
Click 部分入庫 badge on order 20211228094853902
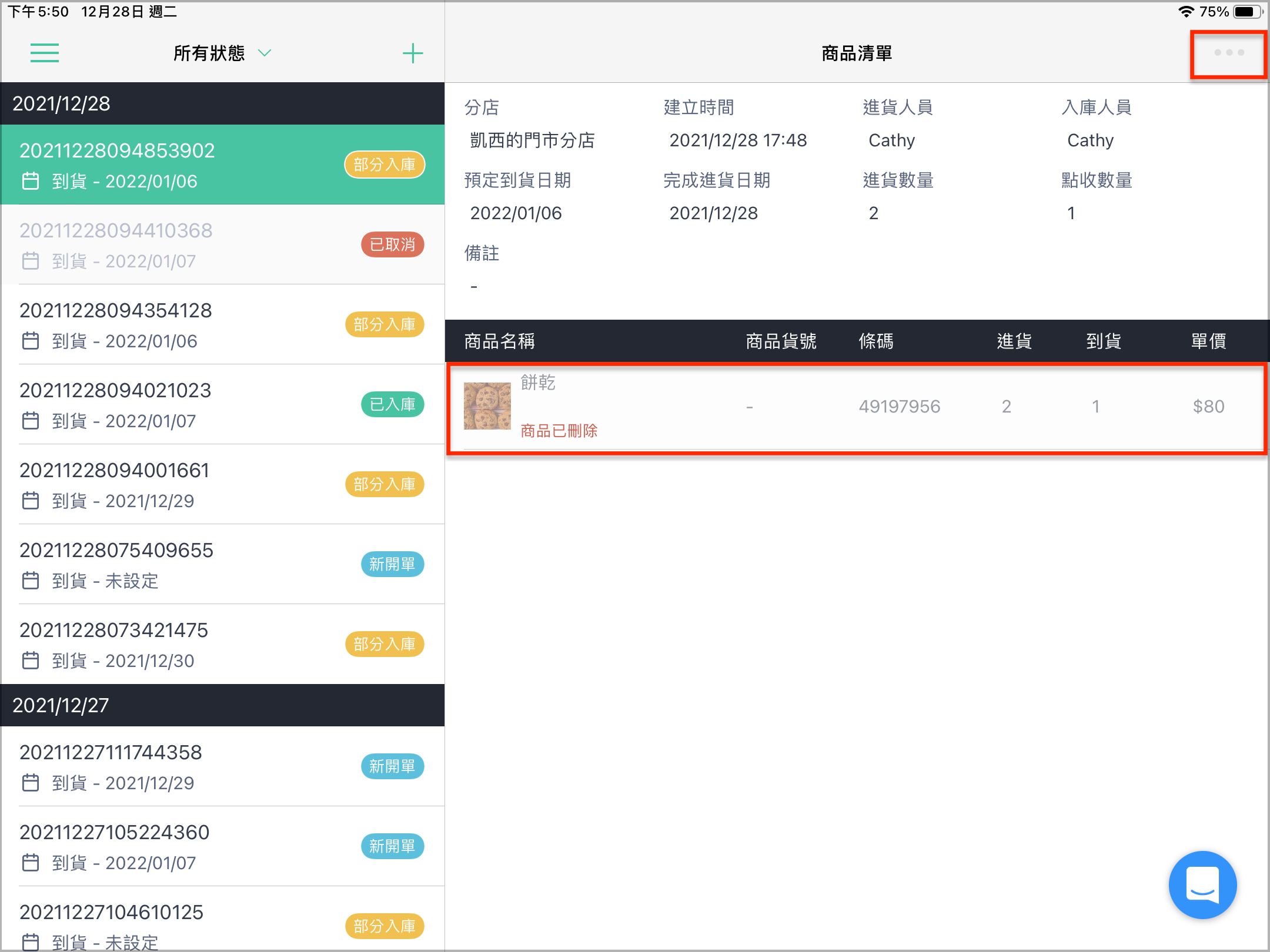(x=385, y=165)
